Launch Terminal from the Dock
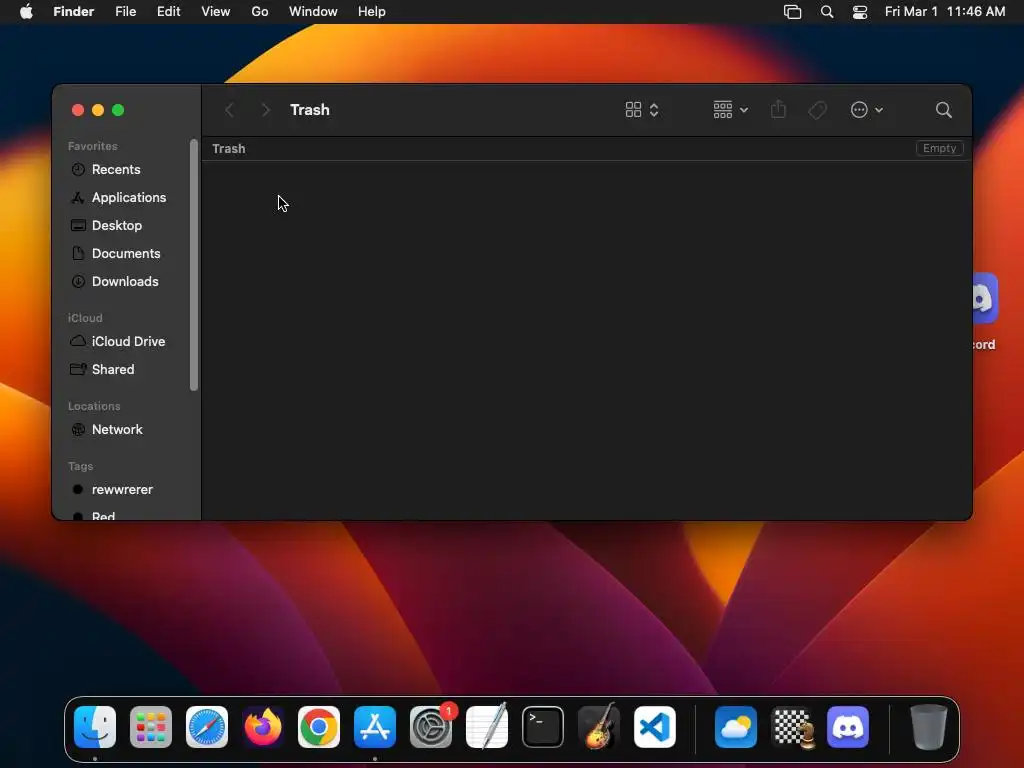 (x=543, y=727)
